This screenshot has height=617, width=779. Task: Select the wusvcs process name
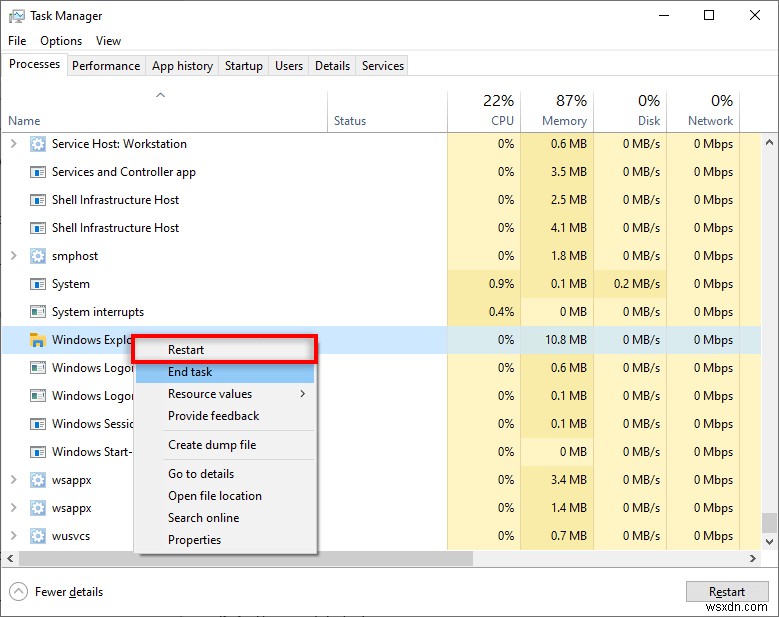point(71,537)
